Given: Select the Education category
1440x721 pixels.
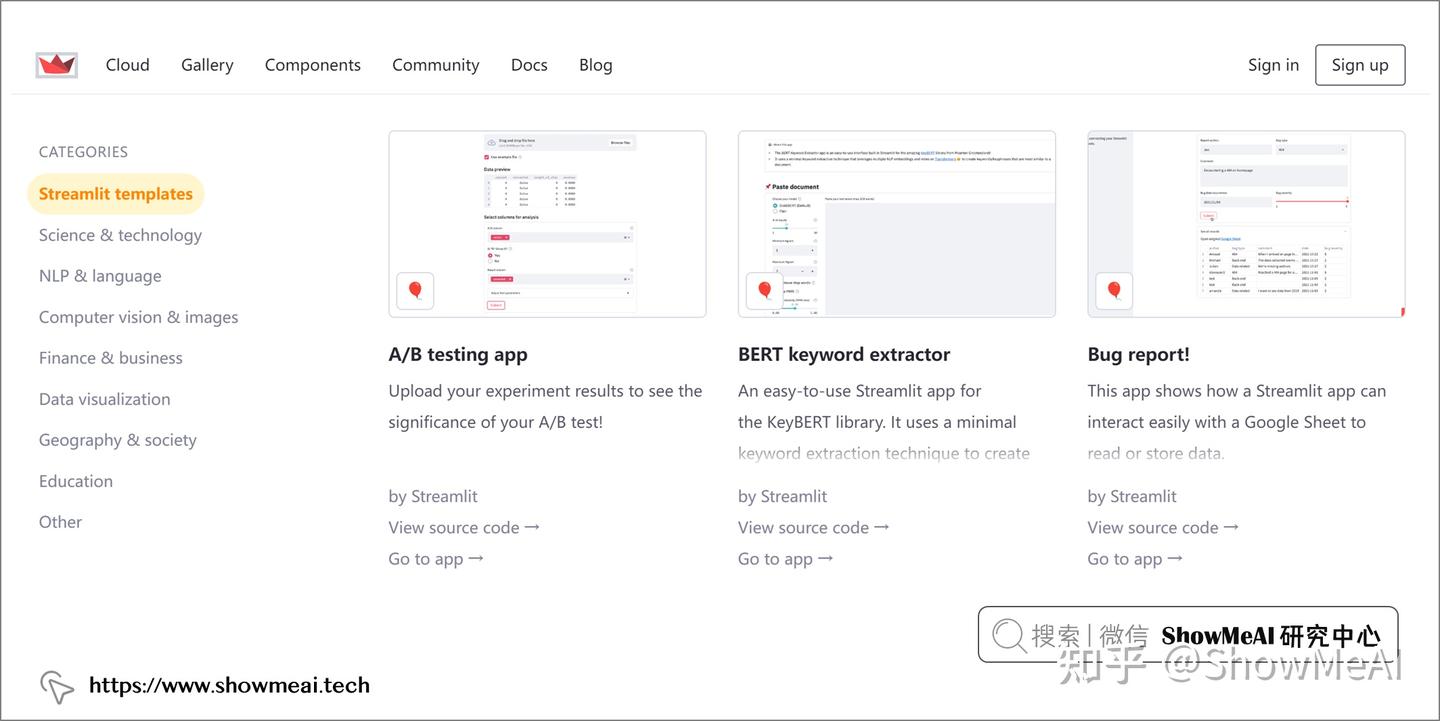Looking at the screenshot, I should [76, 481].
